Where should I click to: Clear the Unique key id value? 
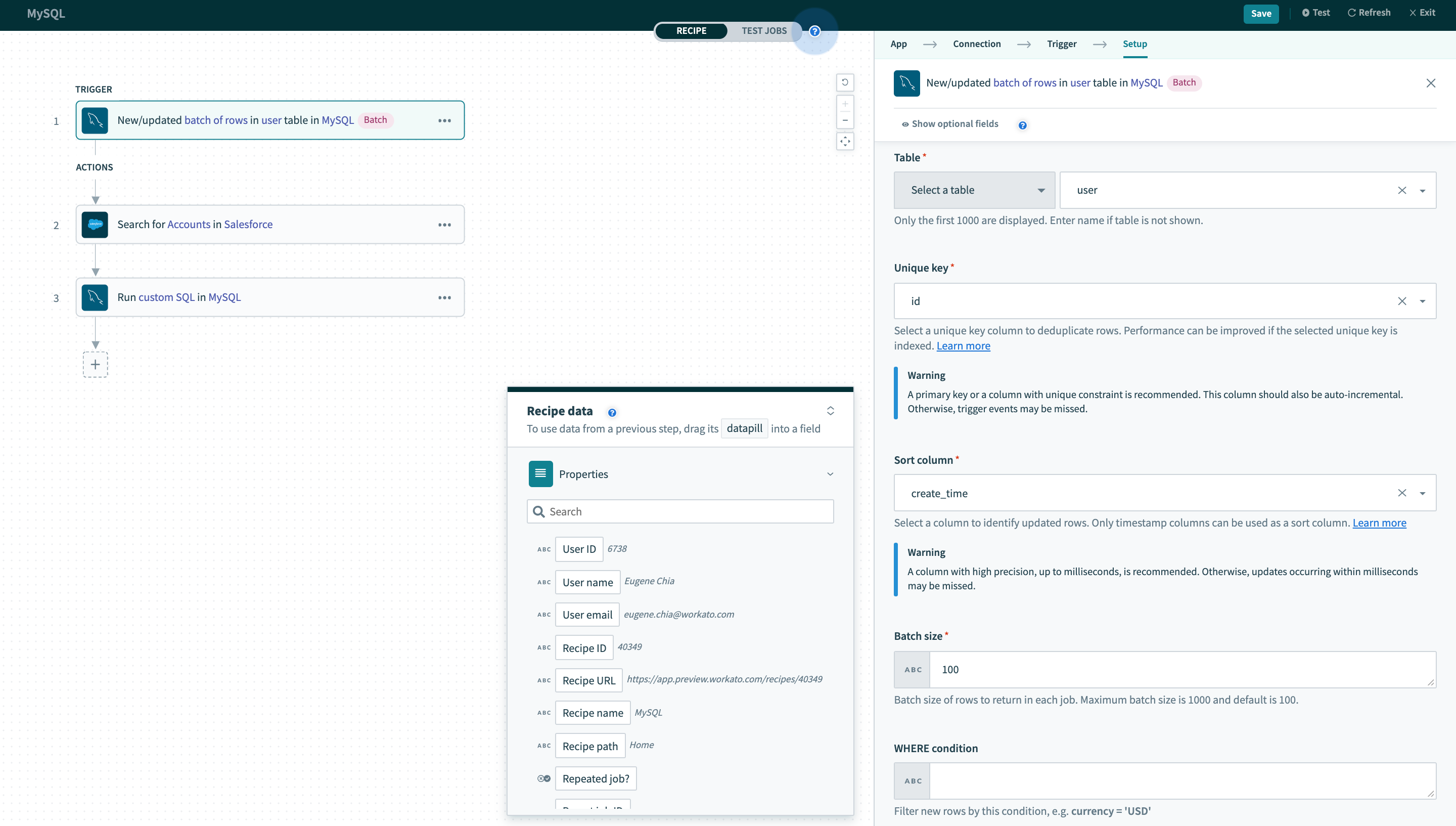[1401, 301]
